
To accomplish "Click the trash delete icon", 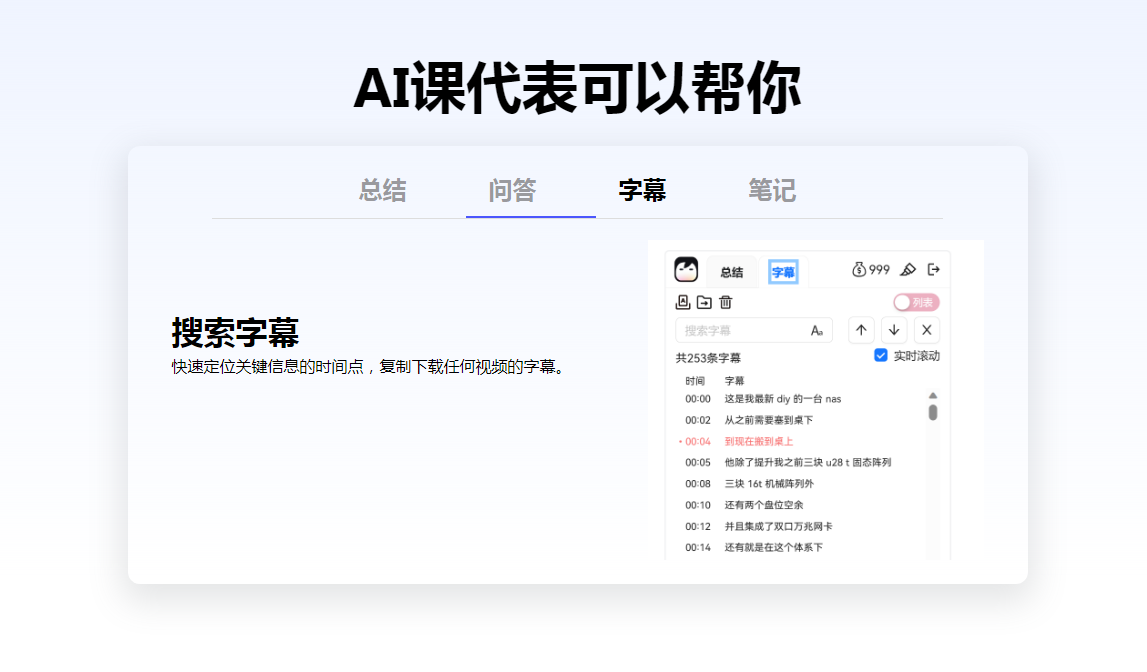I will click(x=725, y=302).
